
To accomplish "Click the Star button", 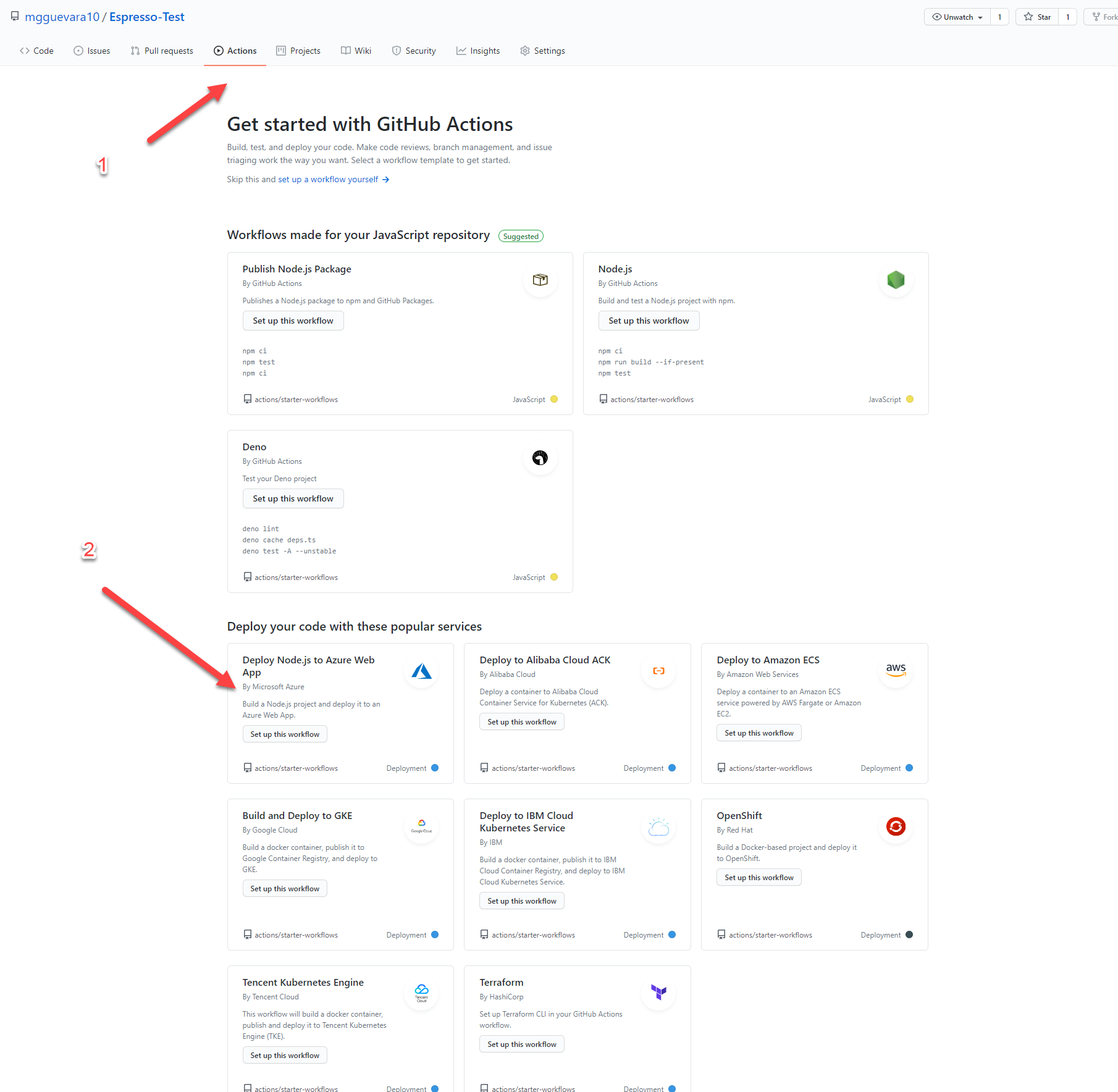I will (1037, 17).
